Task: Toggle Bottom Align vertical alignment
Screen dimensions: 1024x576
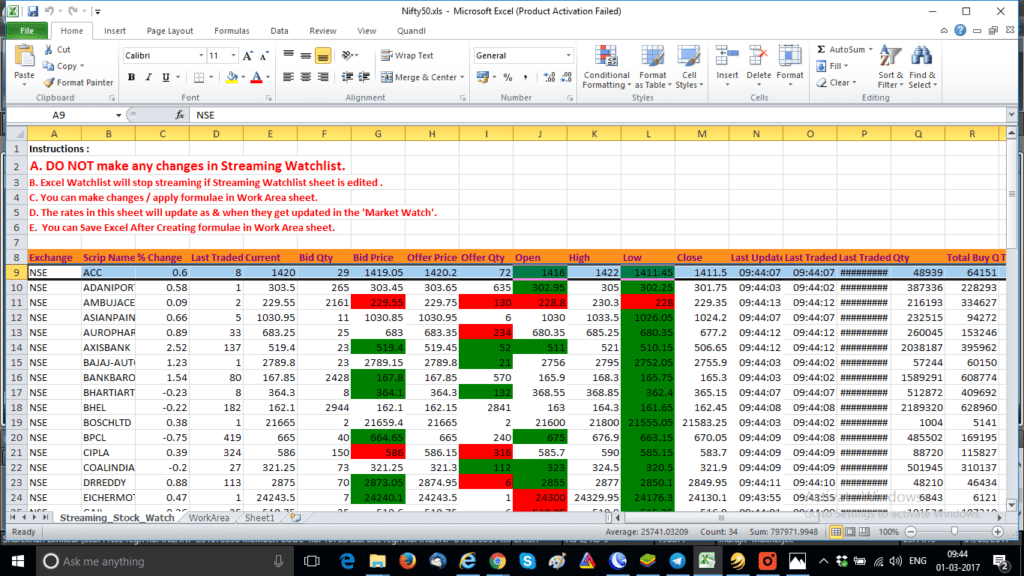Action: (x=323, y=56)
